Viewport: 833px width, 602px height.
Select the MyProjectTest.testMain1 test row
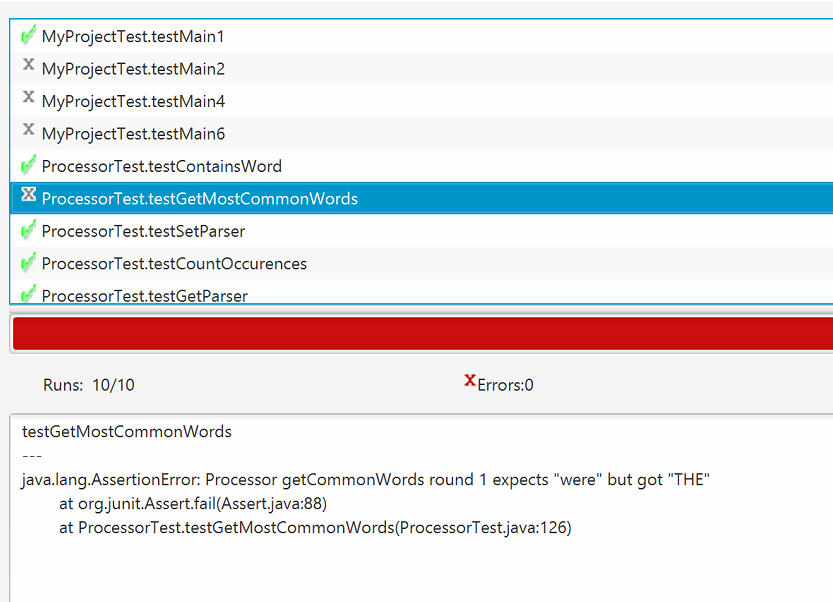[422, 36]
